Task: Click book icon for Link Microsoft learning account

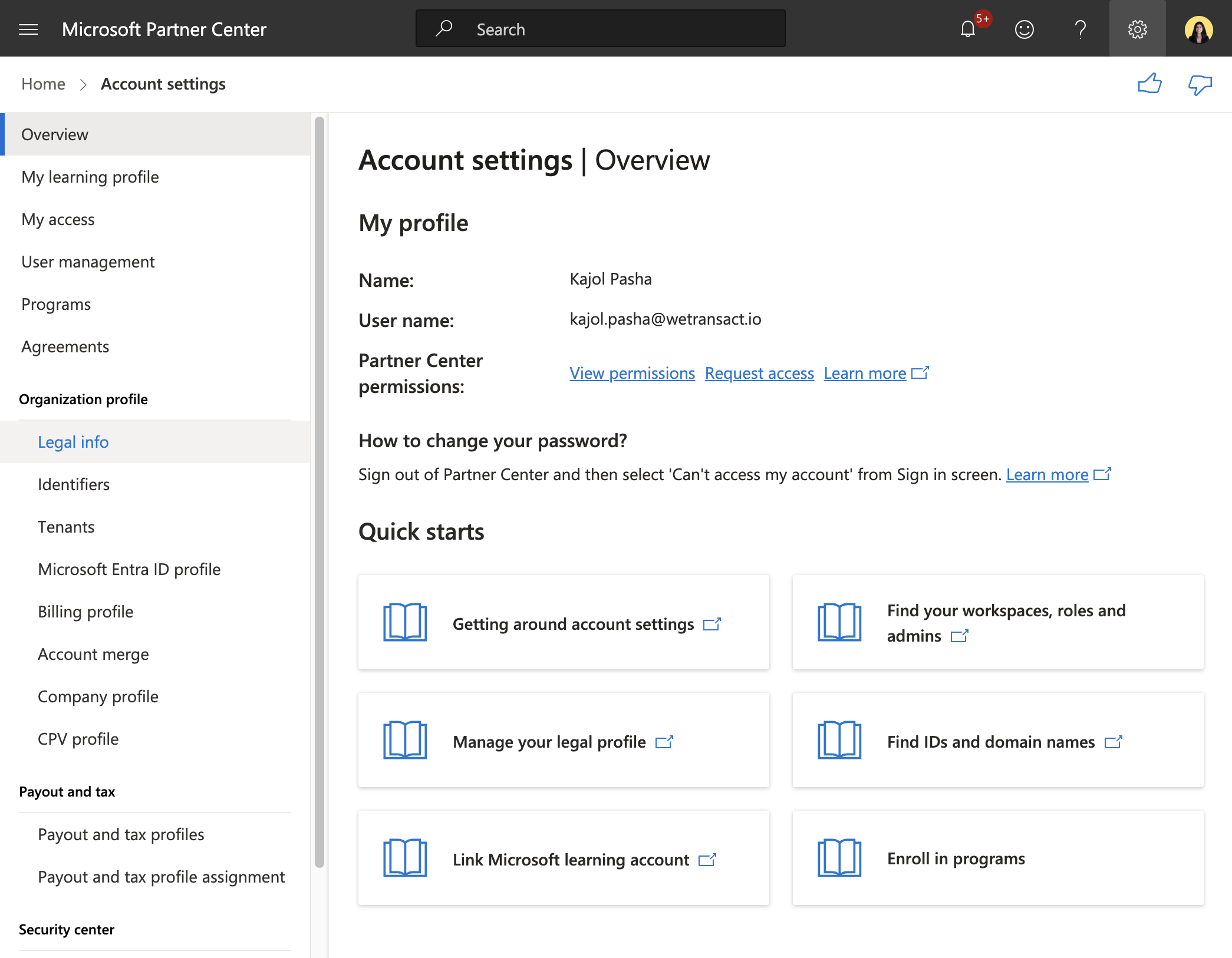Action: 405,858
